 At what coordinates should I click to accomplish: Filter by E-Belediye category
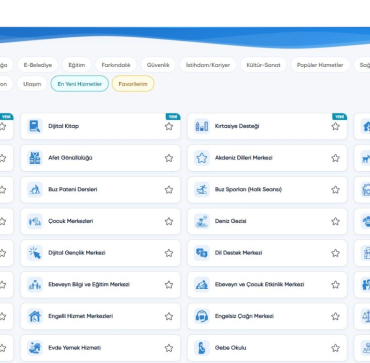click(38, 65)
